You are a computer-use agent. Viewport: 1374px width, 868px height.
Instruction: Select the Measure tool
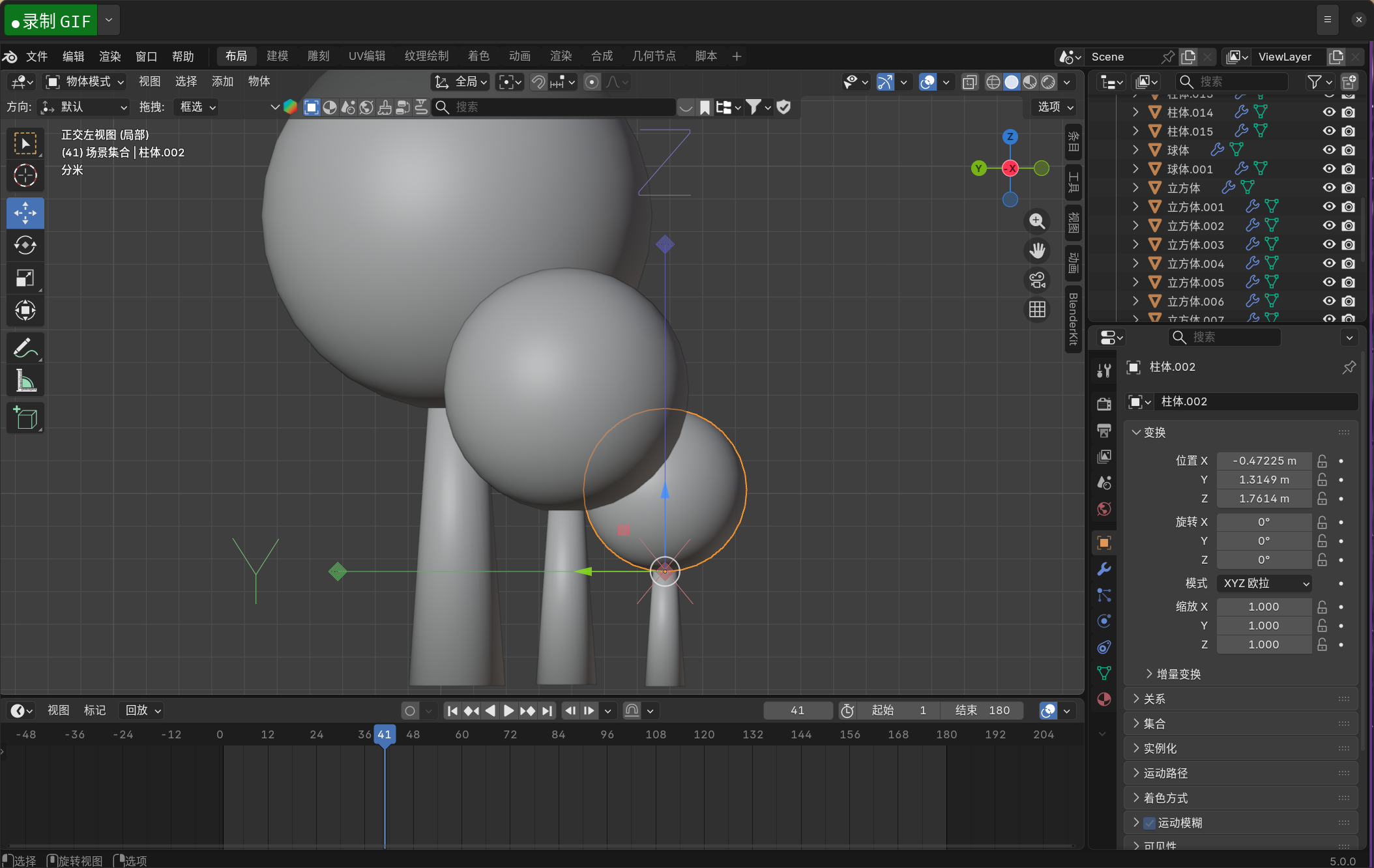[25, 381]
